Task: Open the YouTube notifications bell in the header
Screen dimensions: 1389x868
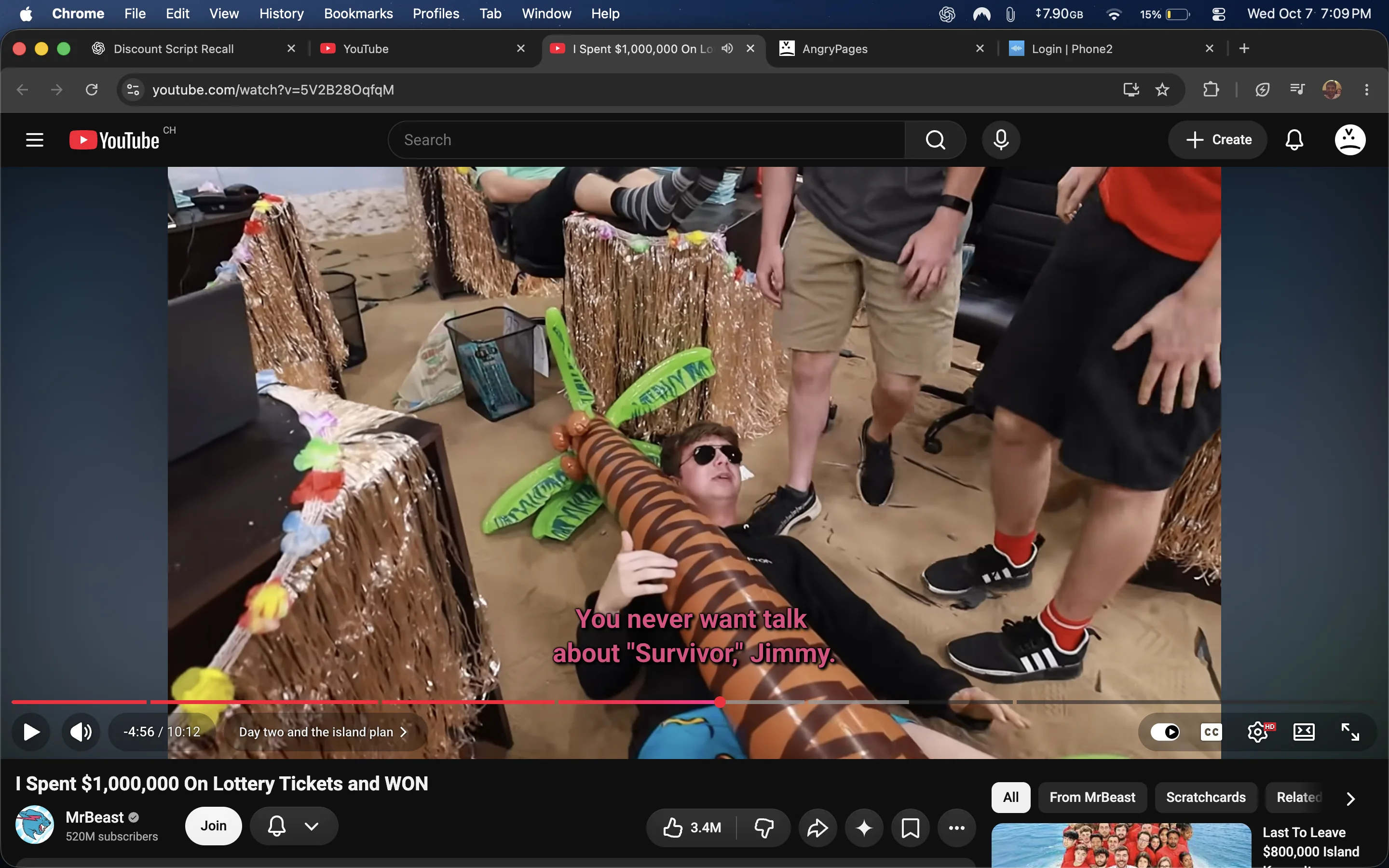Action: click(x=1294, y=139)
